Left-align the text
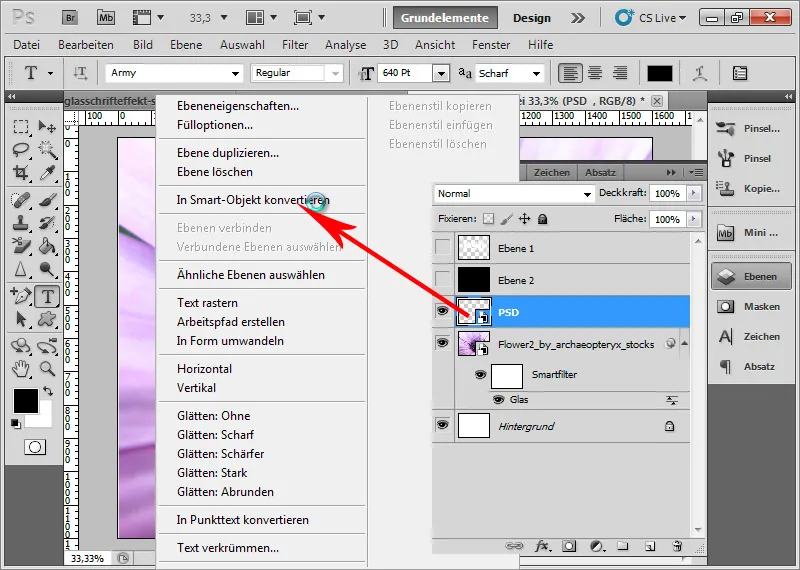Screen dimensions: 800x570 pyautogui.click(x=569, y=73)
